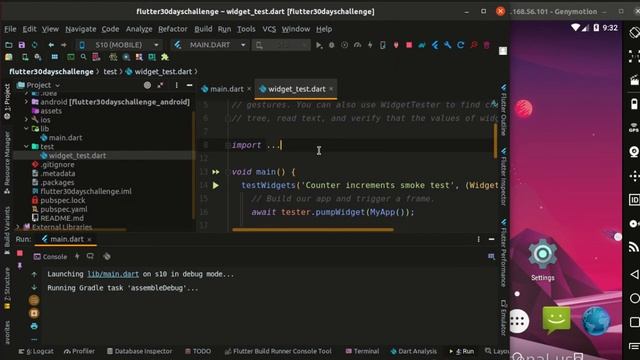Click the up arrow in the console

click(x=34, y=274)
